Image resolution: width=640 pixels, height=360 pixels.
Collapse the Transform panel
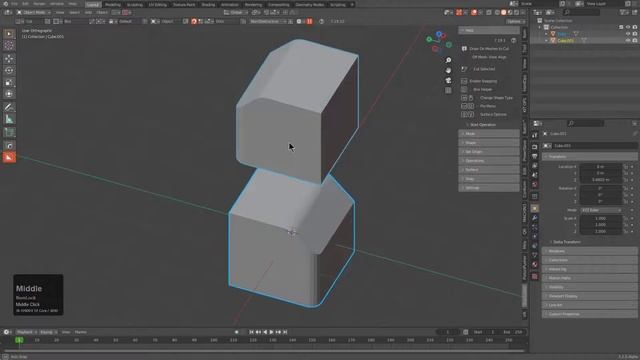point(589,157)
